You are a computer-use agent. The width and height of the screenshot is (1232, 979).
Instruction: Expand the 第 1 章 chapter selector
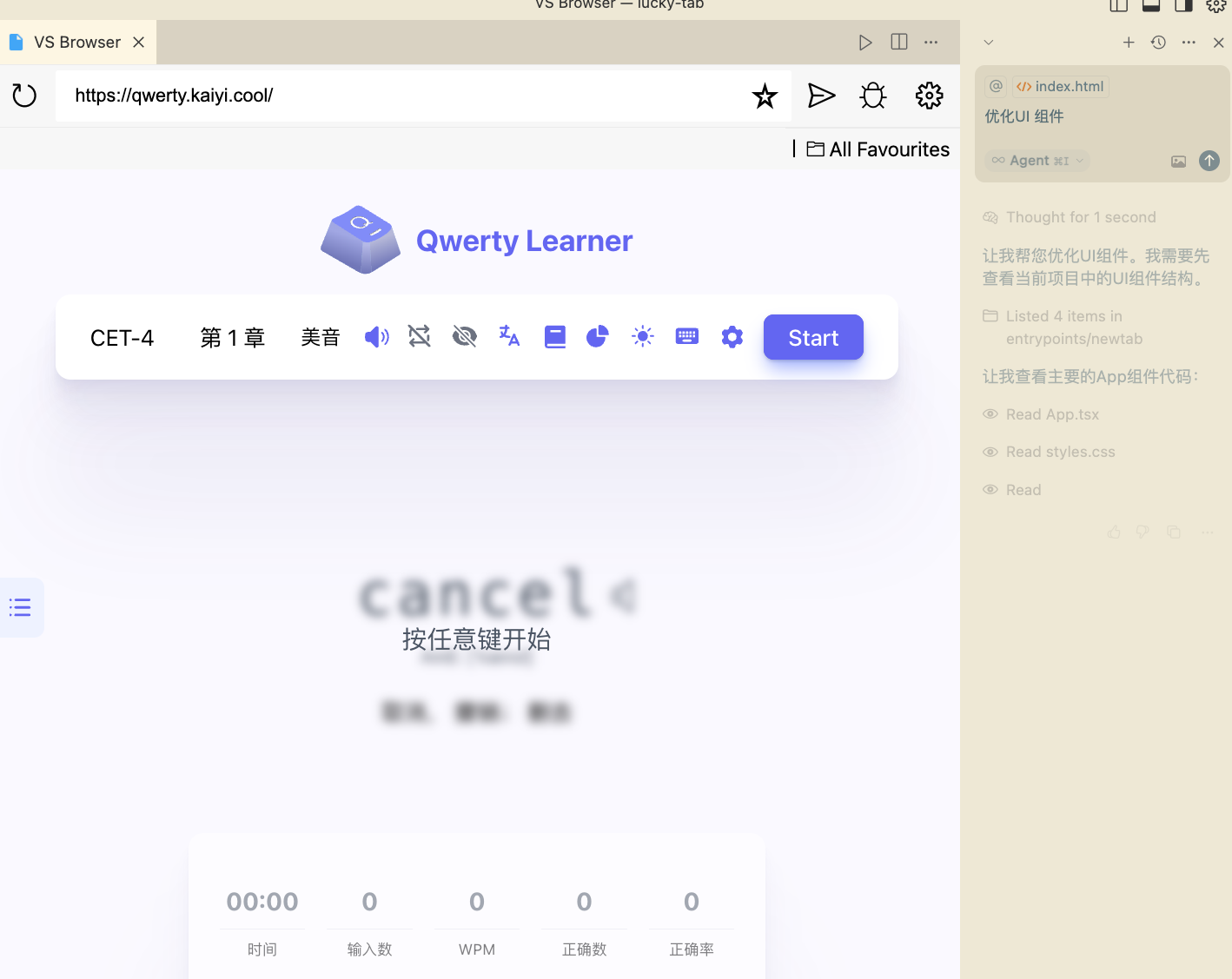[x=232, y=338]
